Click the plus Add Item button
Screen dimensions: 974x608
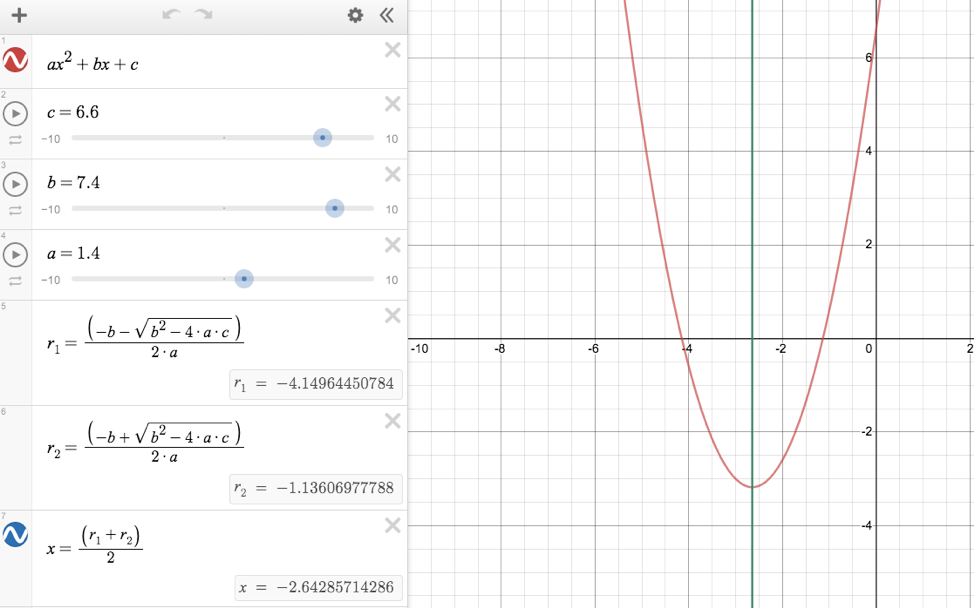coord(19,16)
